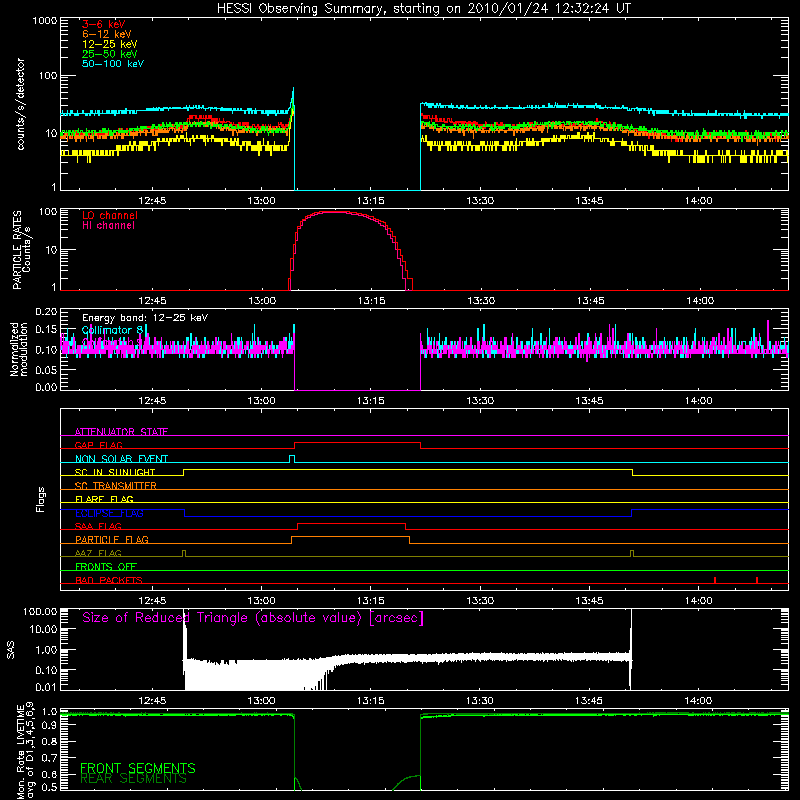Pick the green 25-50 keV legend label
The height and width of the screenshot is (800, 800).
[x=110, y=54]
